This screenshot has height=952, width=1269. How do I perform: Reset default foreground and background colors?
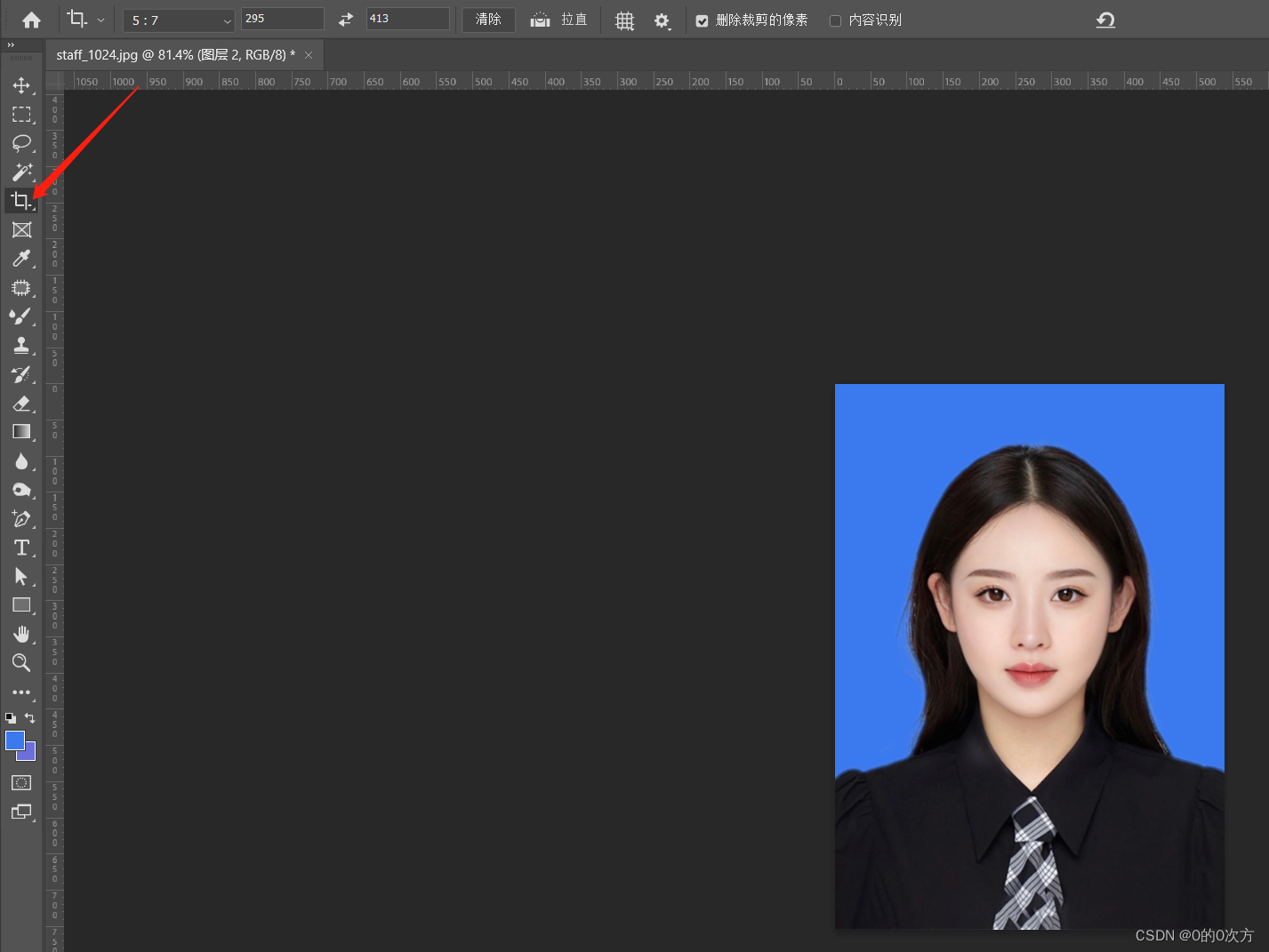11,717
